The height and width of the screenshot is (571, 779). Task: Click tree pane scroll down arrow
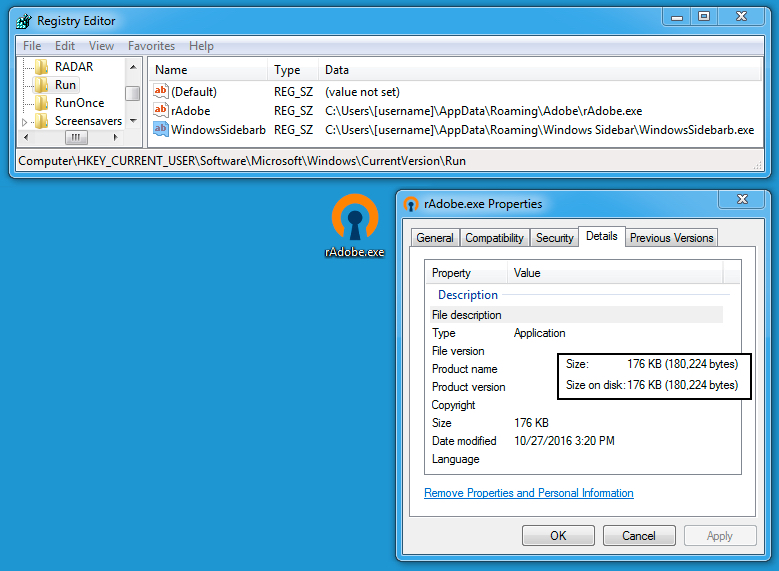133,121
